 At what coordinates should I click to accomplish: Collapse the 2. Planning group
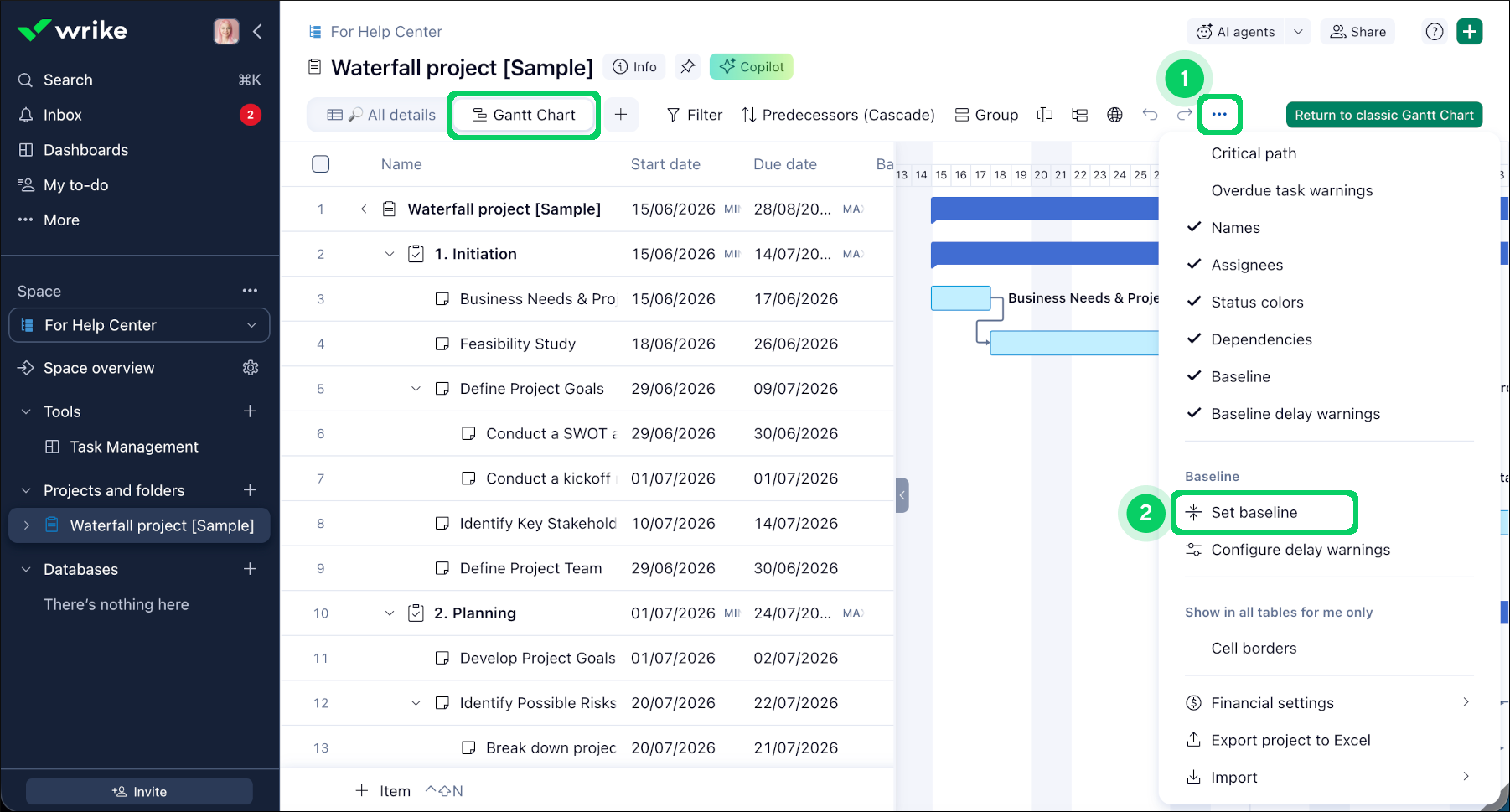click(x=389, y=613)
